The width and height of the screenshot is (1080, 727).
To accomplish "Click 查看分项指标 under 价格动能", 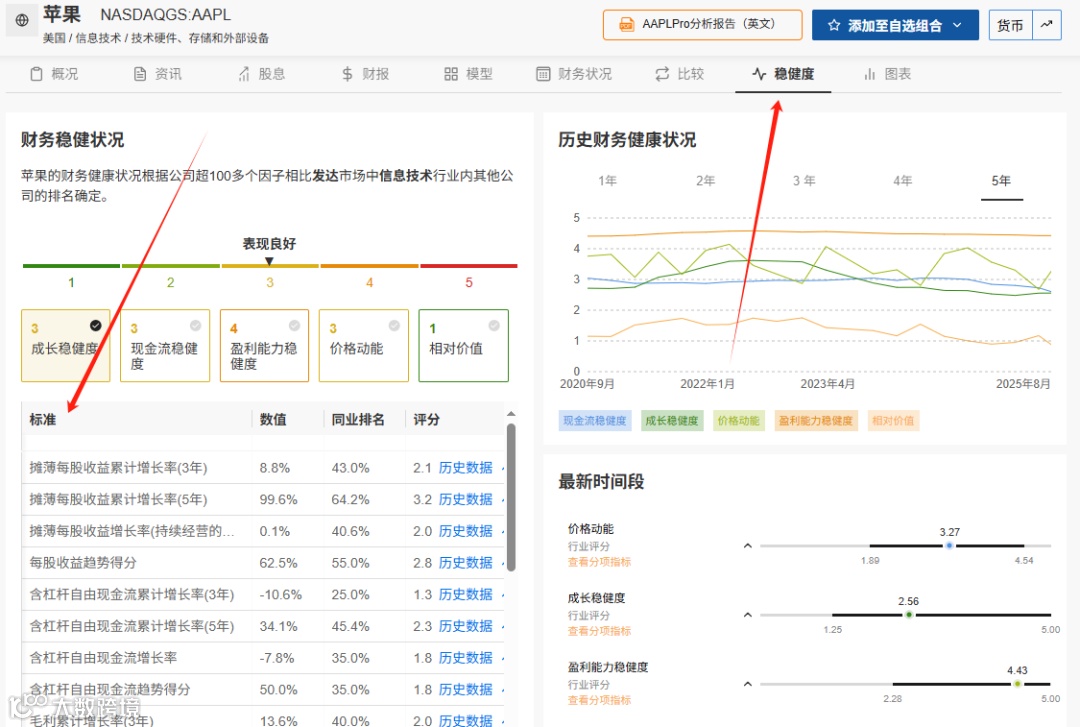I will pos(599,562).
